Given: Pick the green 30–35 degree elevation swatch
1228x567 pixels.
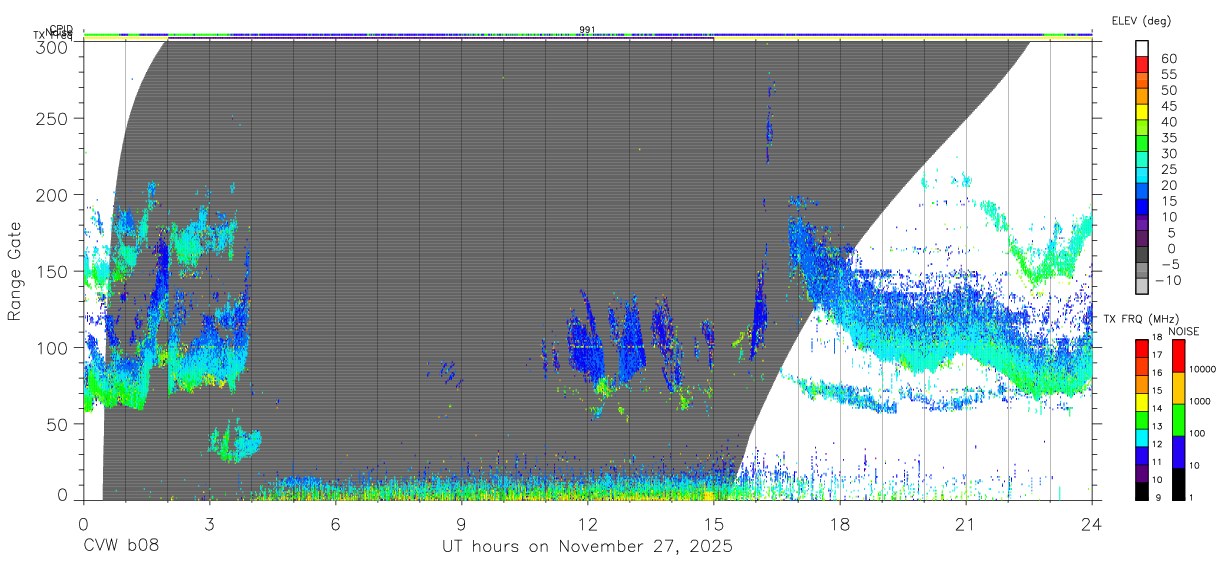Looking at the screenshot, I should click(1142, 143).
